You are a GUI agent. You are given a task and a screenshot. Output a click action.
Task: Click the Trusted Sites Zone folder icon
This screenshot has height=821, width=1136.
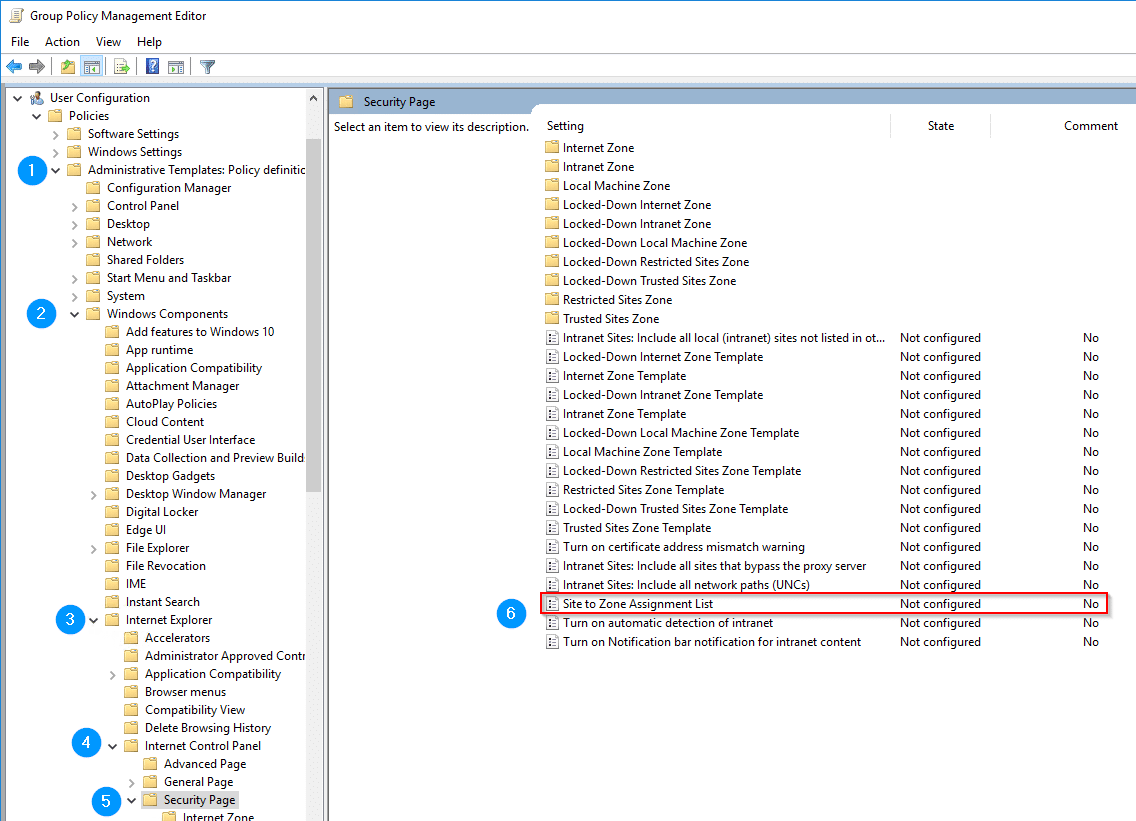[x=552, y=318]
